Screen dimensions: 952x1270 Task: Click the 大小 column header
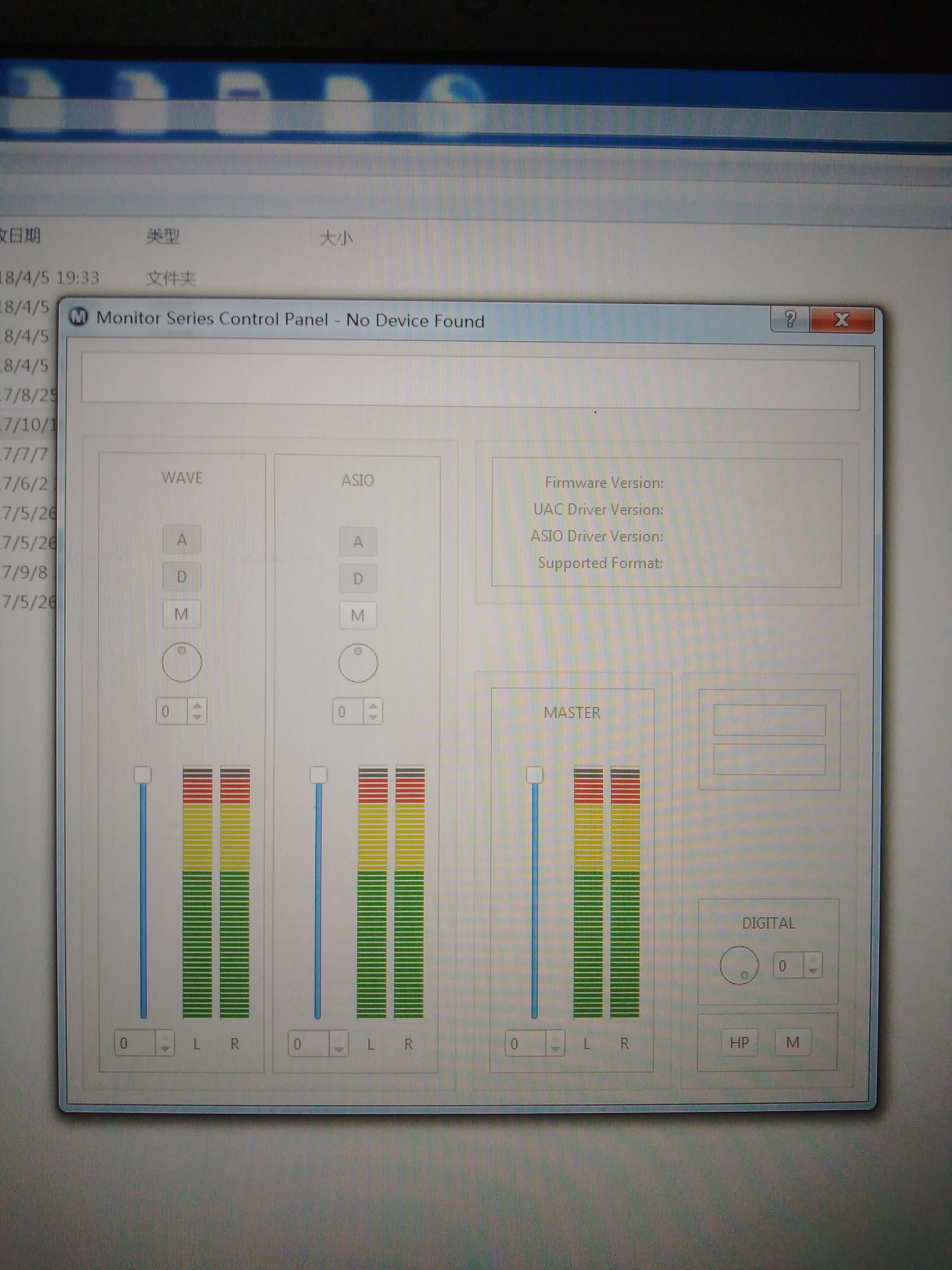pos(336,238)
